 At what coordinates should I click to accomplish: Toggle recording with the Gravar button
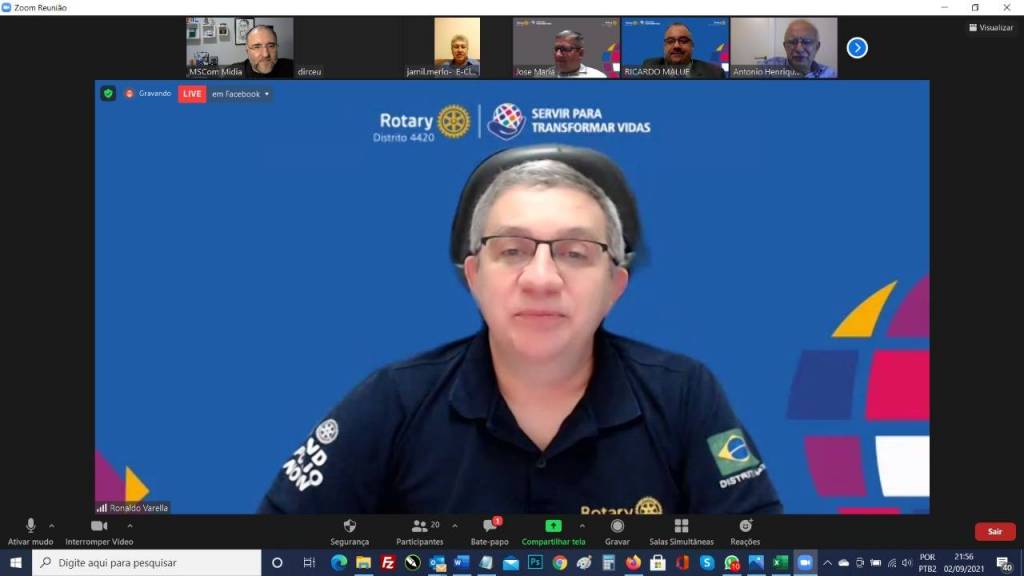[x=617, y=531]
